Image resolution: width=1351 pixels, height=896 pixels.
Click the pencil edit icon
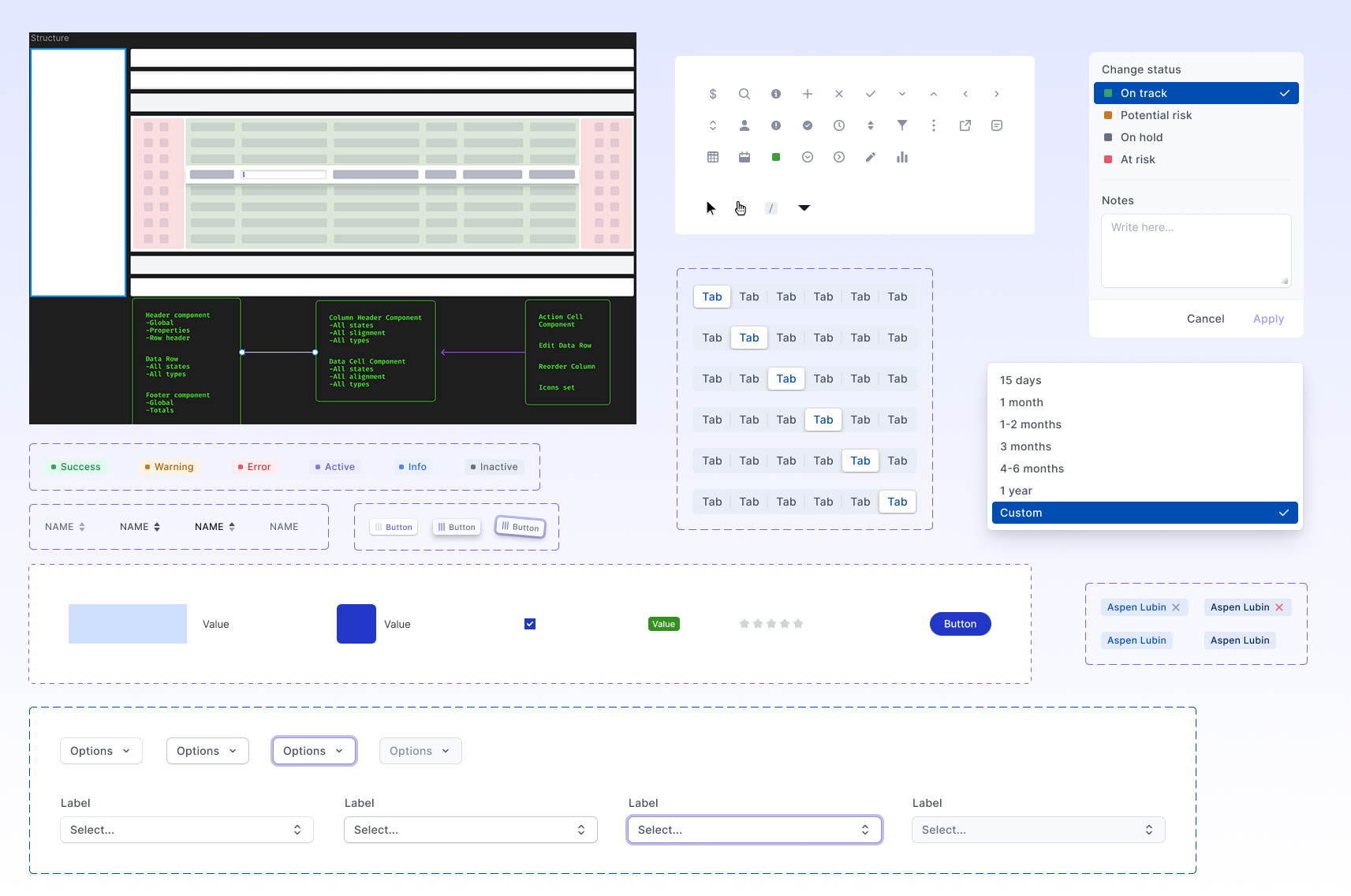pos(871,158)
